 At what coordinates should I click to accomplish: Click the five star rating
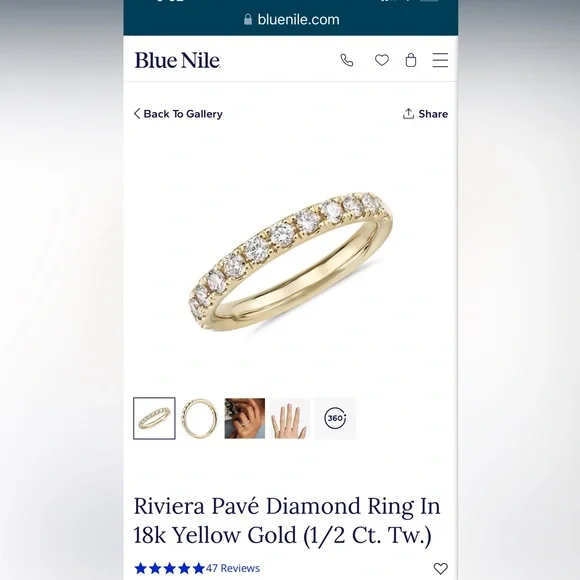pos(169,568)
